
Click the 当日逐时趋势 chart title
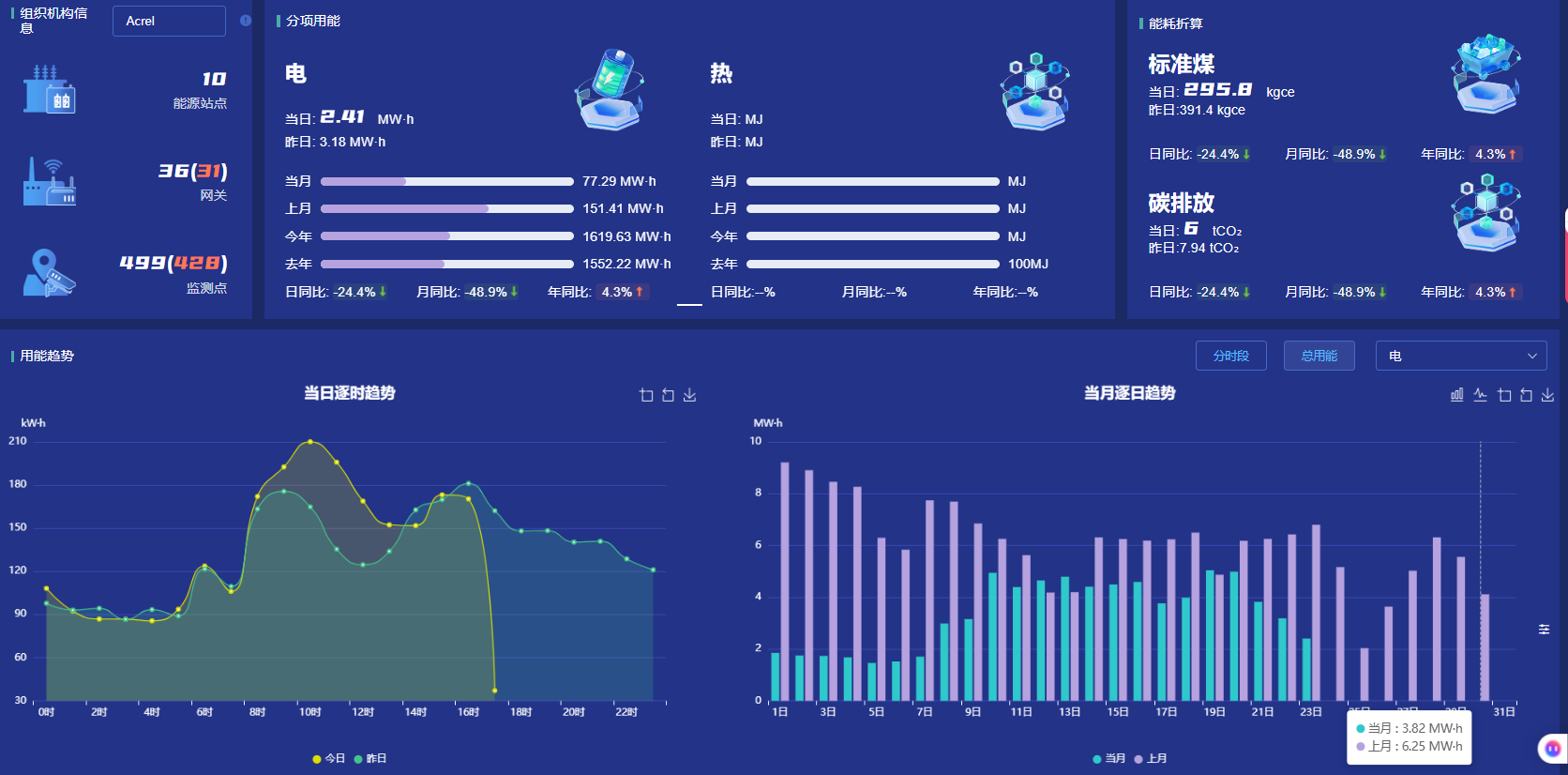click(x=350, y=393)
